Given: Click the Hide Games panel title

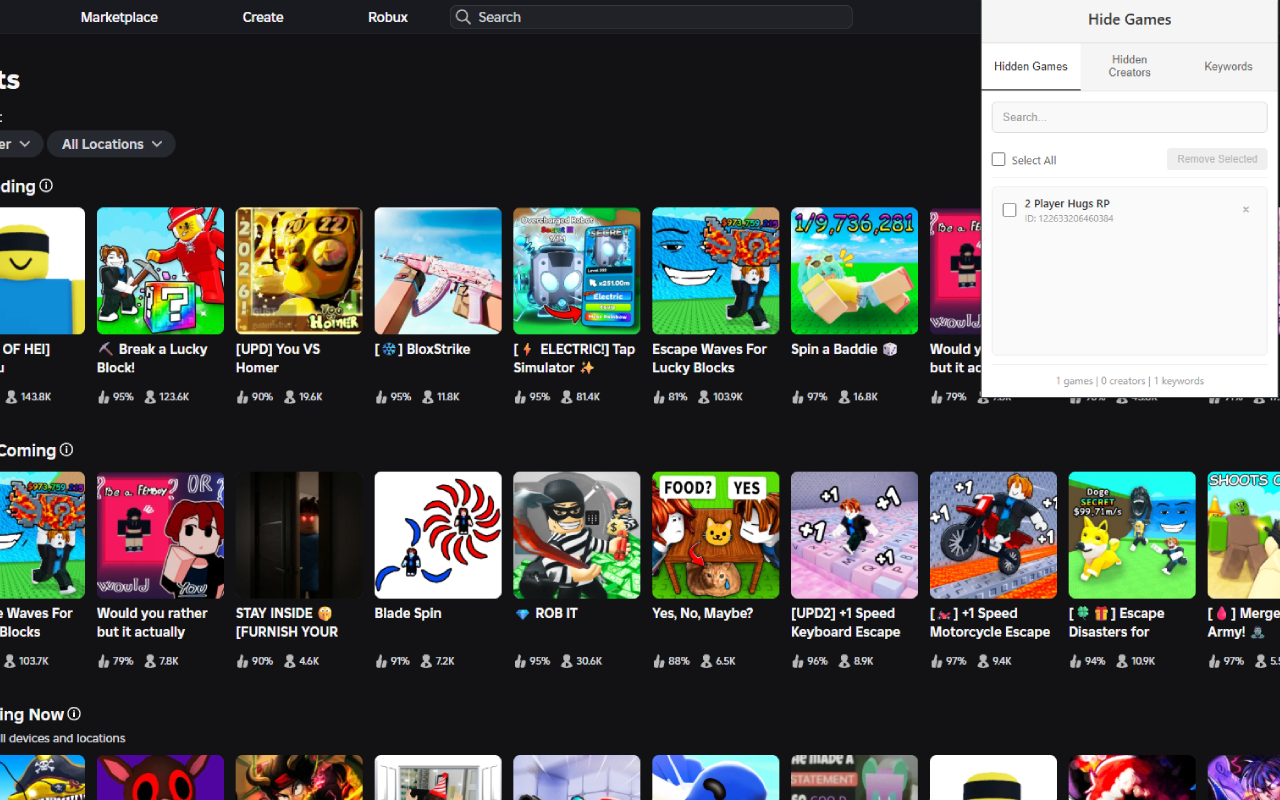Looking at the screenshot, I should point(1129,19).
